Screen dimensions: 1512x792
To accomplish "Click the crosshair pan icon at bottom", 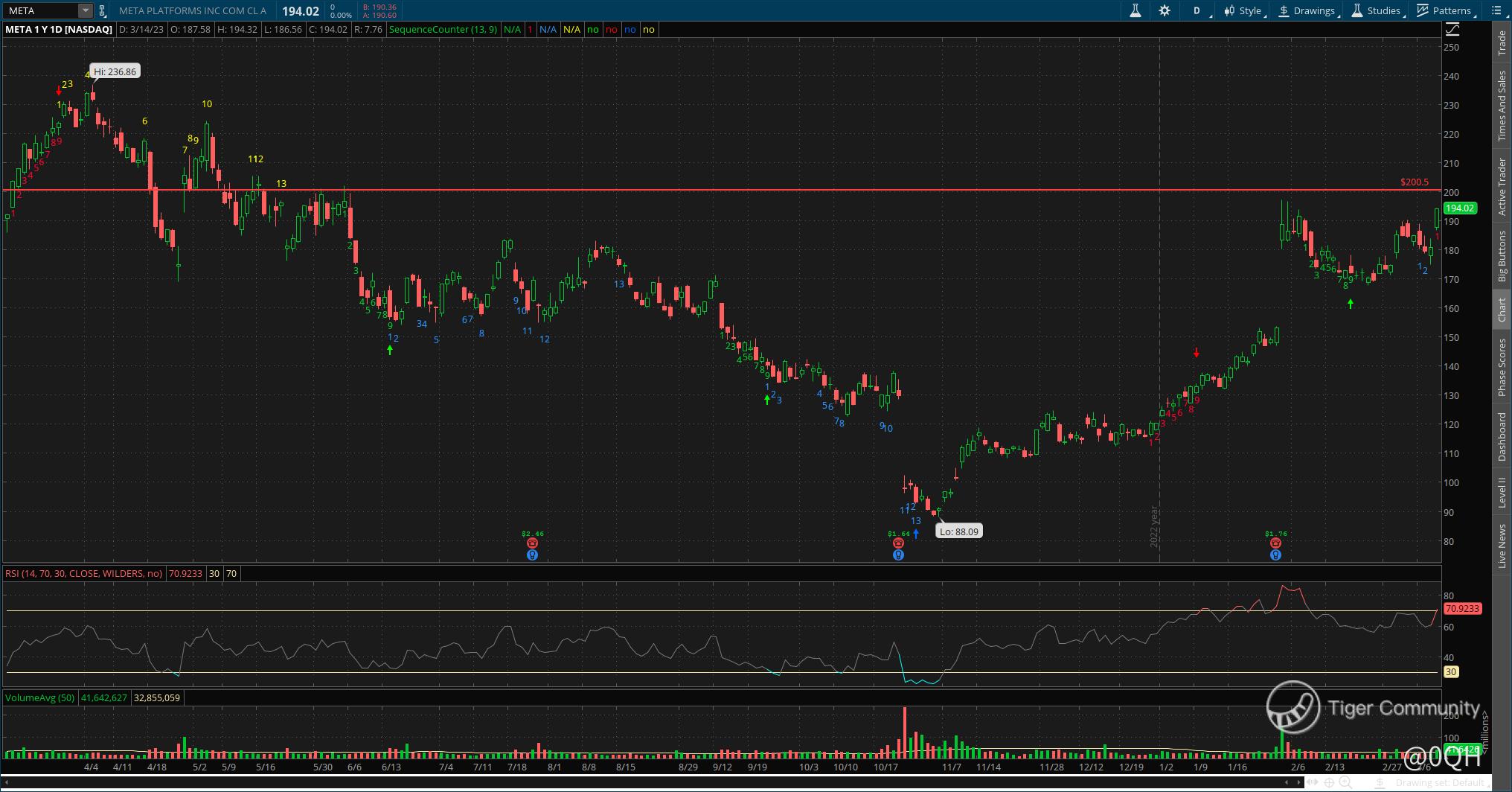I will point(1329,782).
